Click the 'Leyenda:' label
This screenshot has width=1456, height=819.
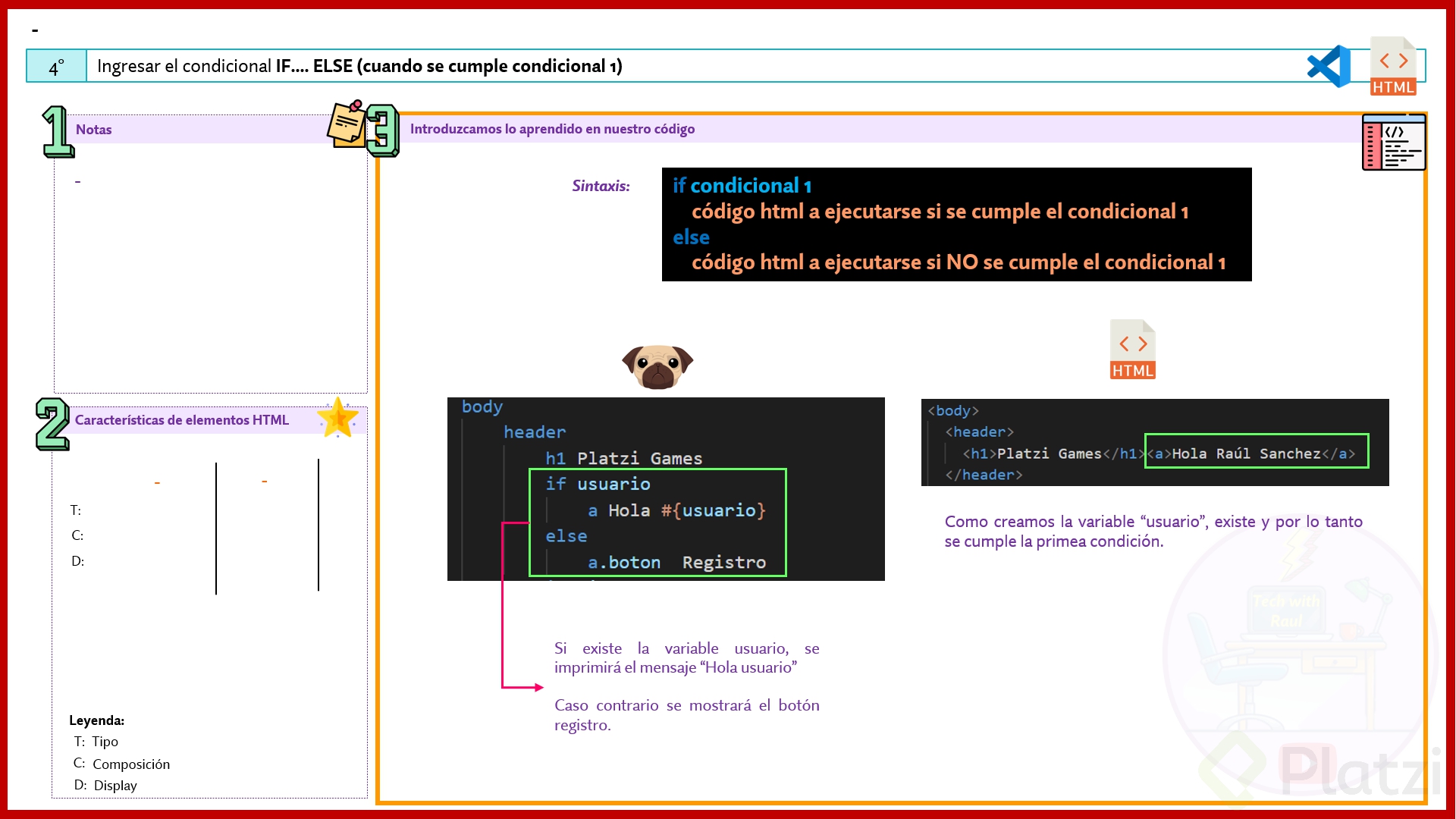point(96,720)
